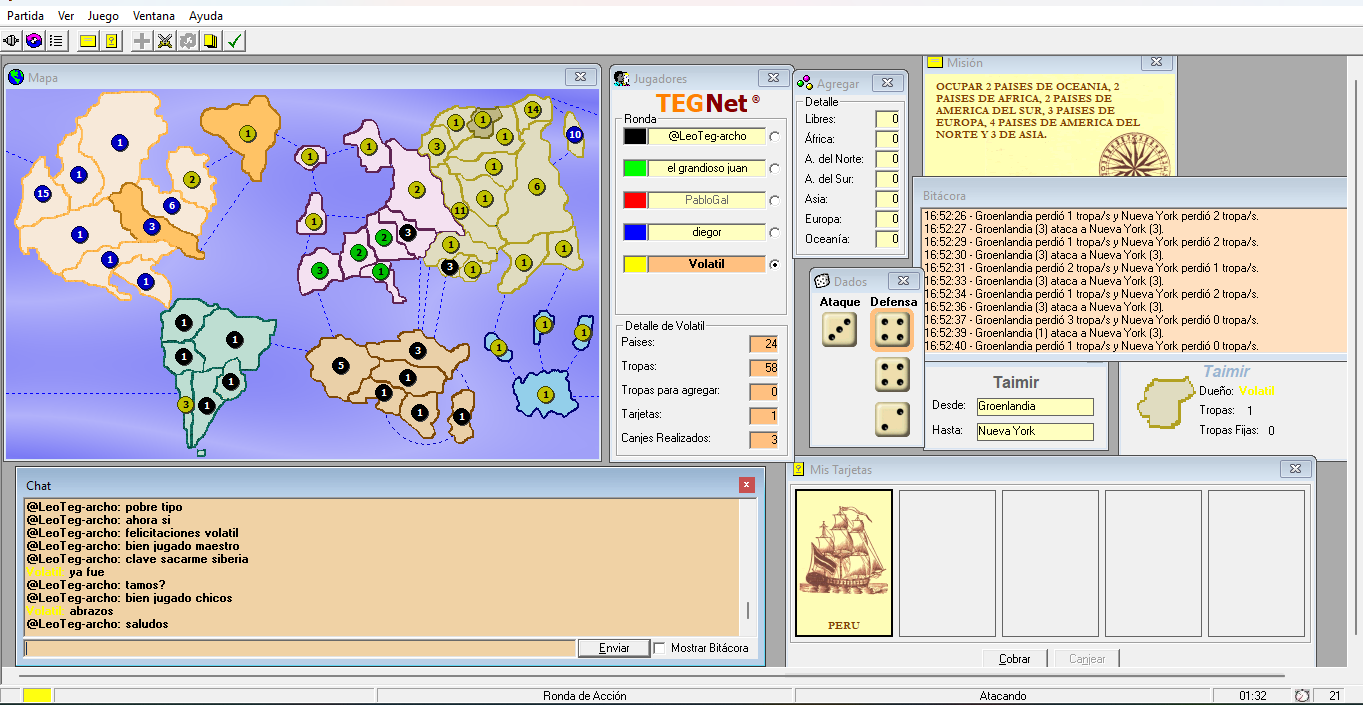Click the connect plug toolbar icon
The width and height of the screenshot is (1363, 705).
click(12, 41)
